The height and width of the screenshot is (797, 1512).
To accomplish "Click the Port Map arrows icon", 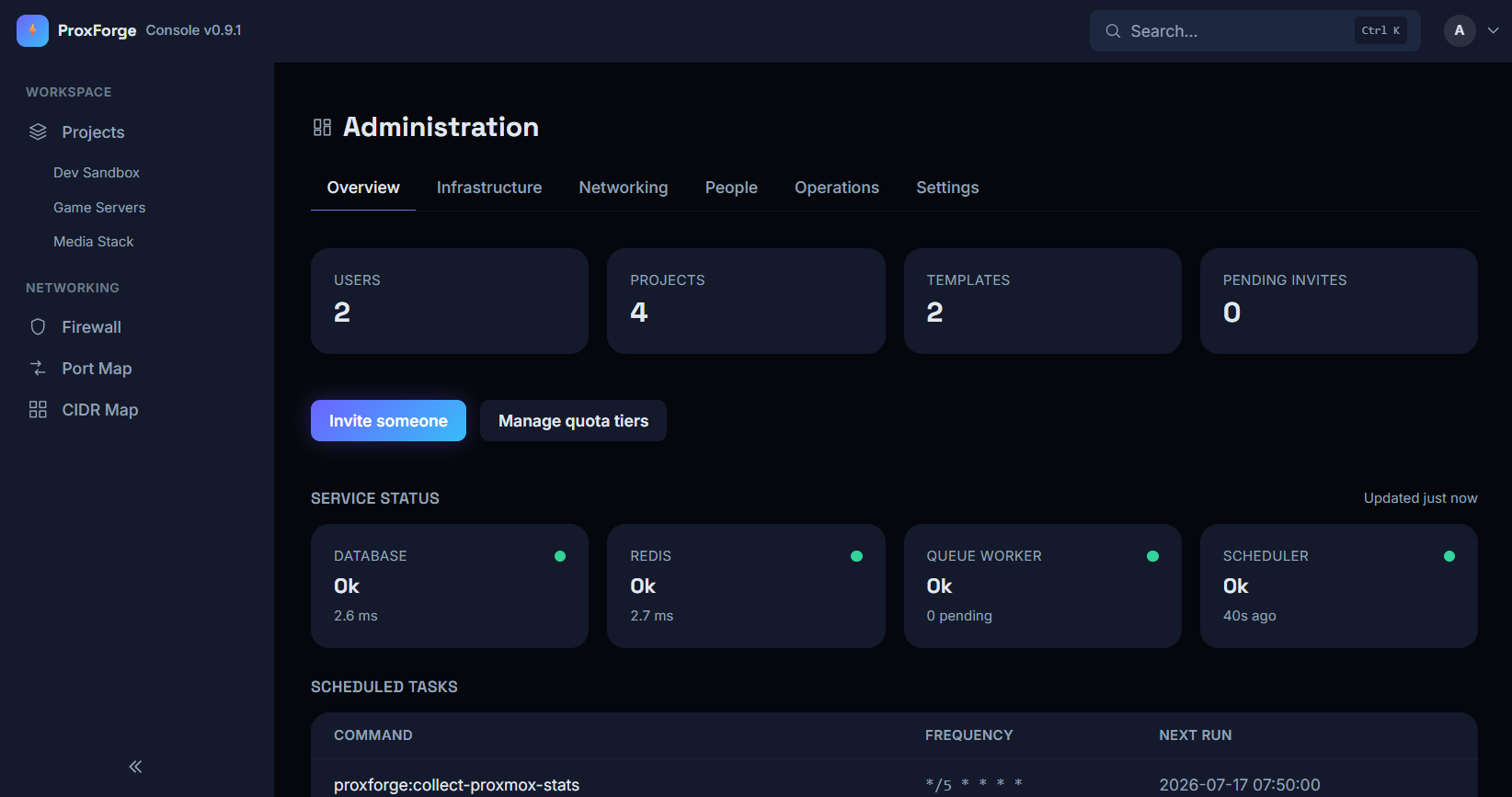I will [x=38, y=369].
